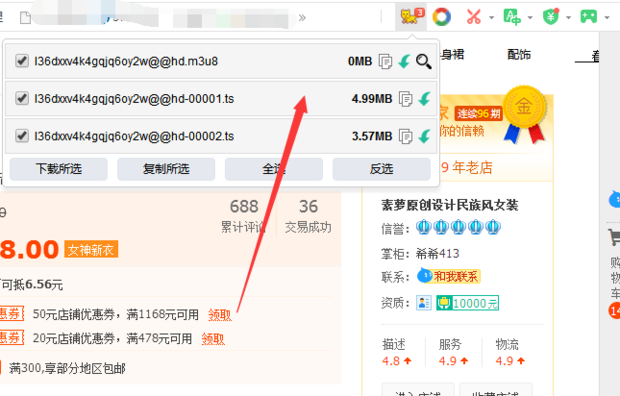Select file name ending hd-00001.ts
The width and height of the screenshot is (620, 396).
tap(134, 99)
